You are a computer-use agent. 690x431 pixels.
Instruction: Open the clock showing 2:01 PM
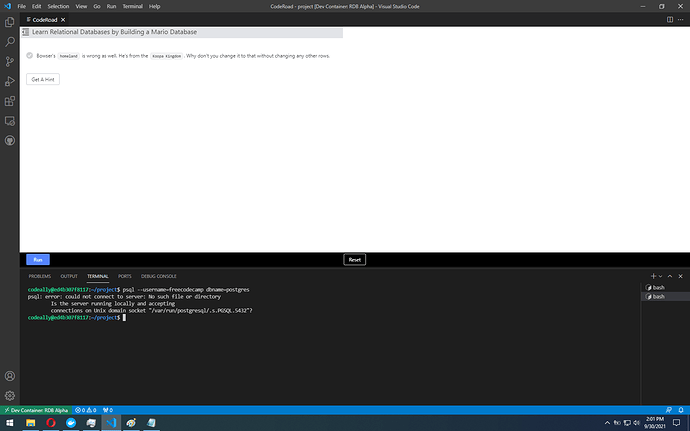(655, 423)
